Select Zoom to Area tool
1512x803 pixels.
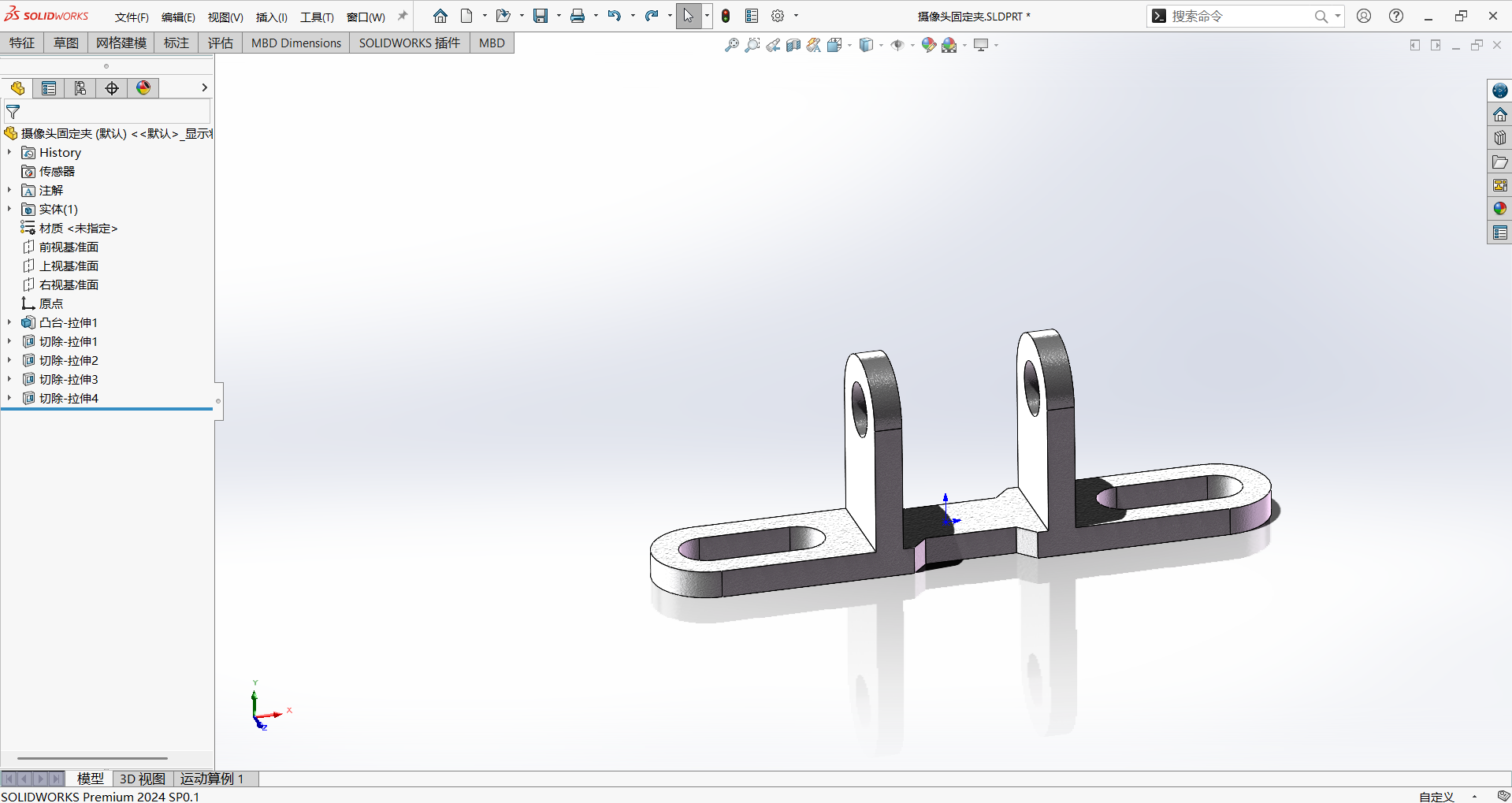click(x=752, y=45)
